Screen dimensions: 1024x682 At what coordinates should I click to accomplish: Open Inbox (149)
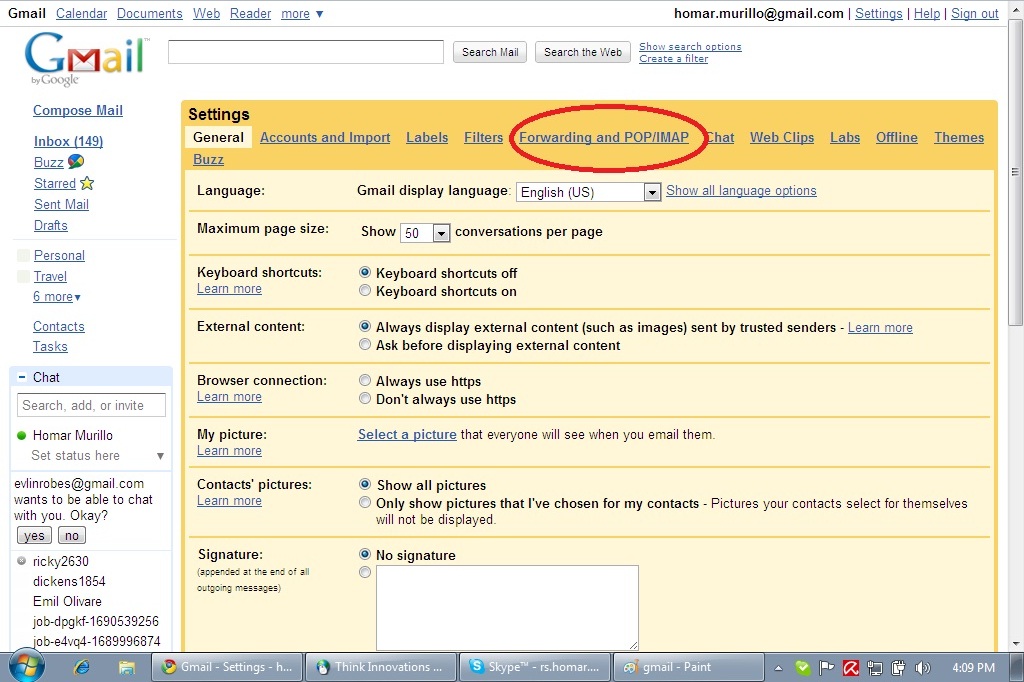[69, 141]
